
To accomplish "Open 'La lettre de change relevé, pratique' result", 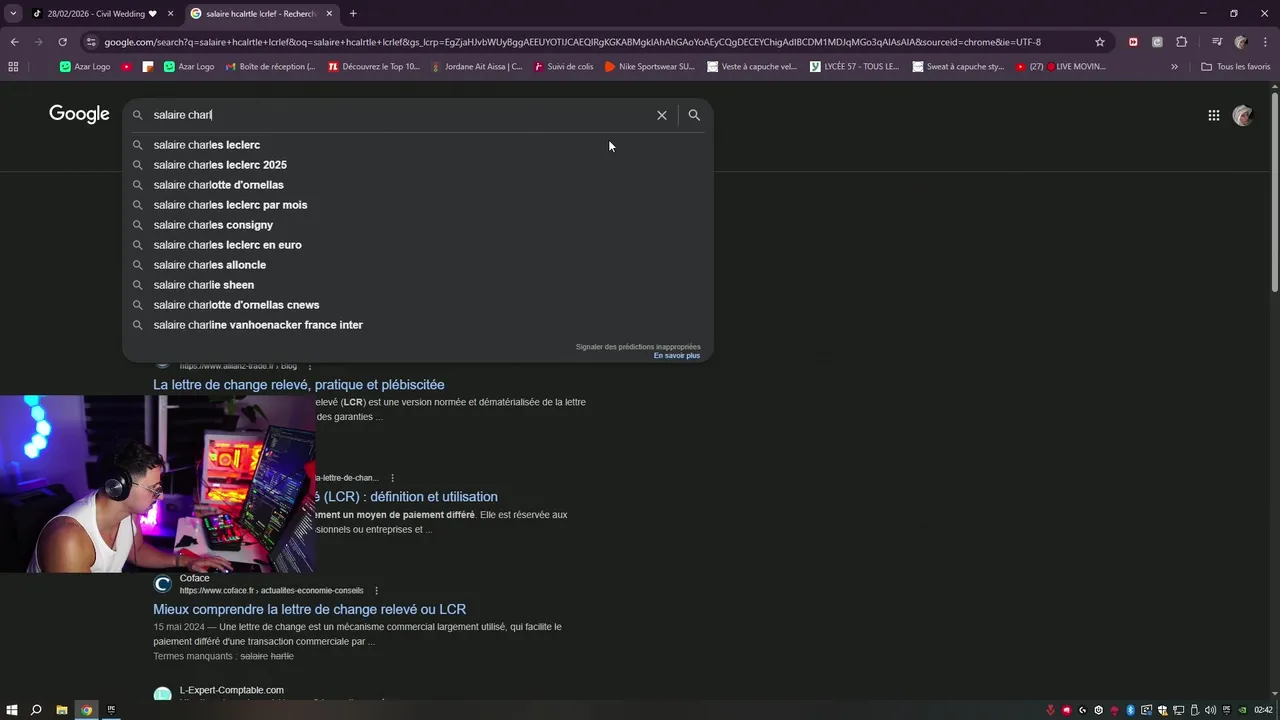I will pos(299,385).
